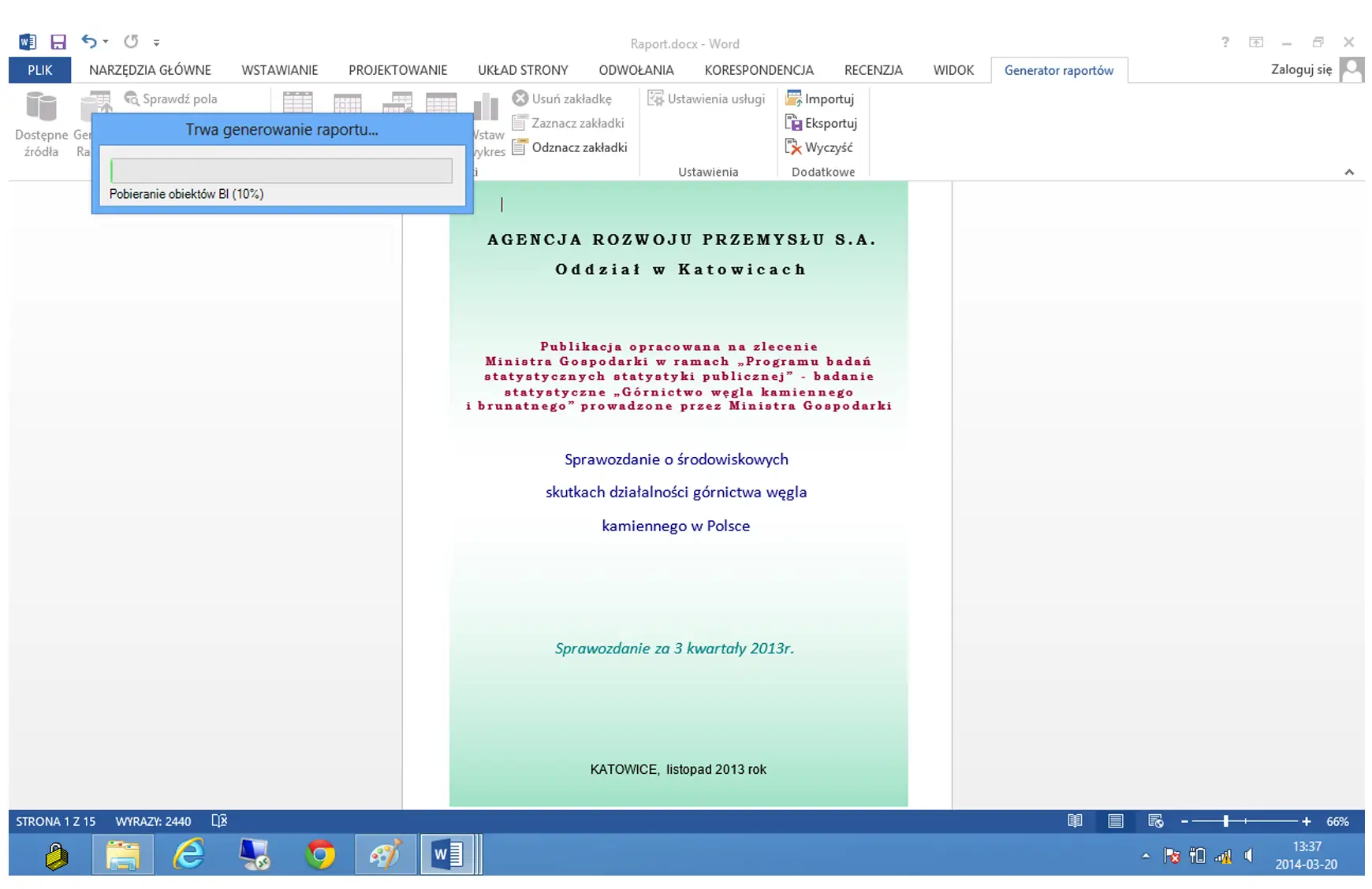Click the text 'KATOWICE, listopad 2013 rok'

point(678,769)
